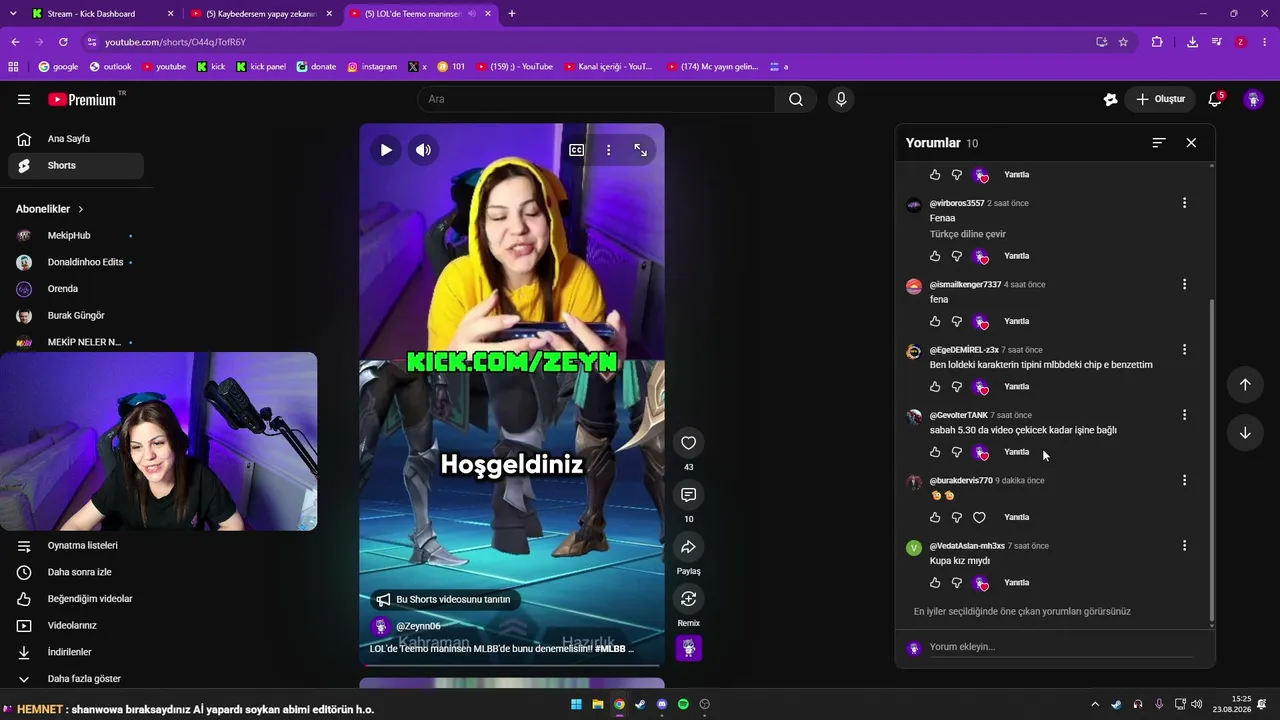This screenshot has height=720, width=1280.
Task: Open the Windows Start menu
Action: pyautogui.click(x=576, y=704)
